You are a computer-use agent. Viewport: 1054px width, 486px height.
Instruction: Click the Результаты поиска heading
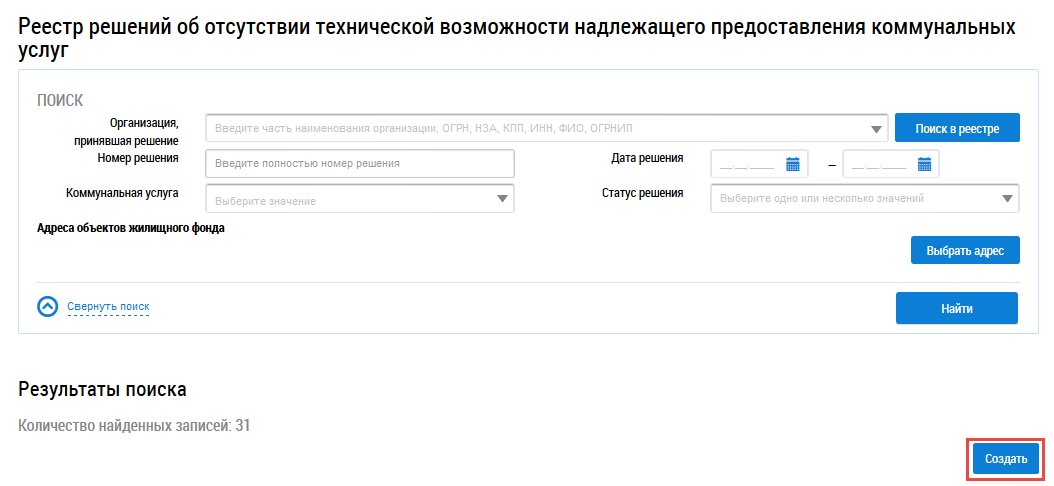pos(102,389)
